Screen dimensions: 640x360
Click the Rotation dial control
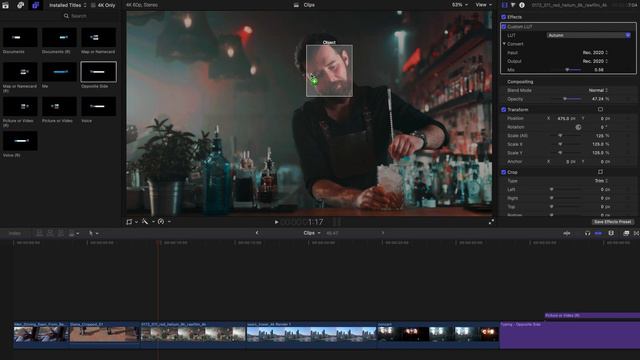[578, 127]
